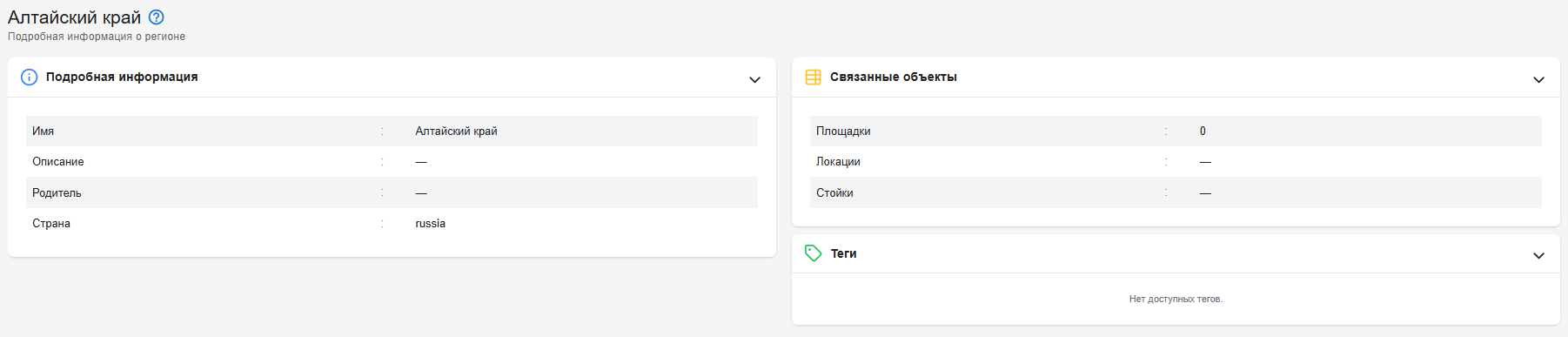Click the dash value in Стойки row
Image resolution: width=1568 pixels, height=337 pixels.
[x=1205, y=193]
